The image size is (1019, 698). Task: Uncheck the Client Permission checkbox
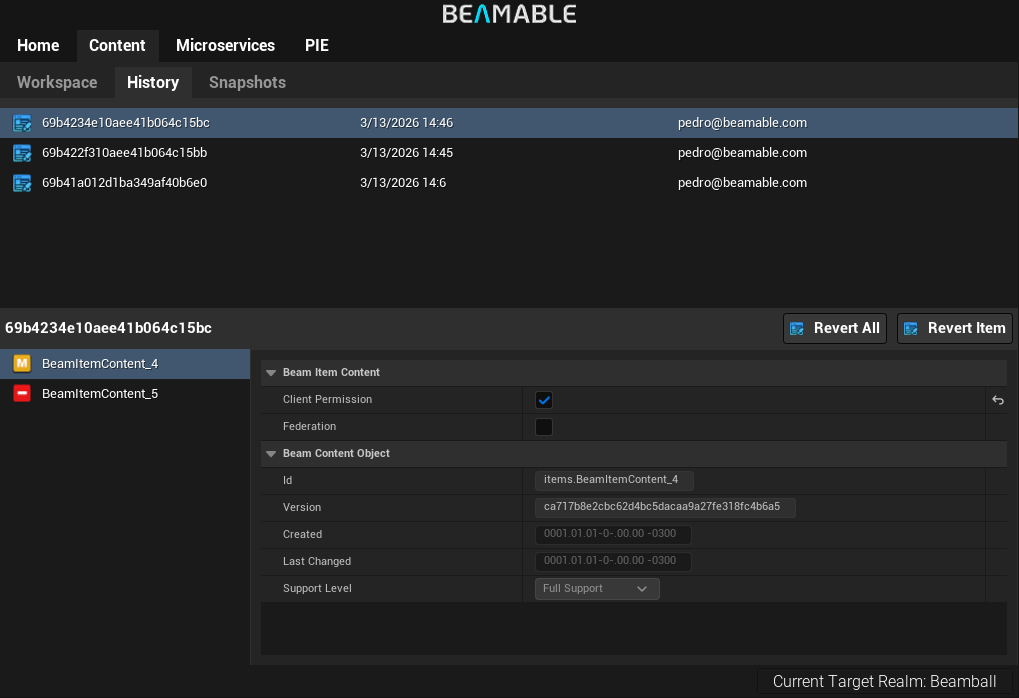(544, 400)
